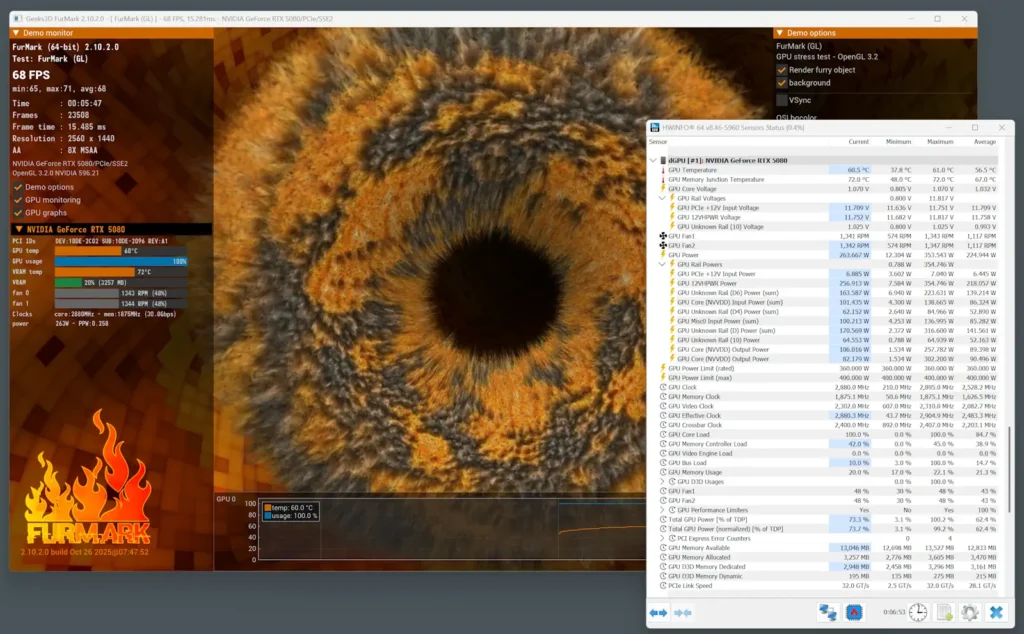Click the blue GPU usage 100% bar
Image resolution: width=1024 pixels, height=634 pixels.
121,261
